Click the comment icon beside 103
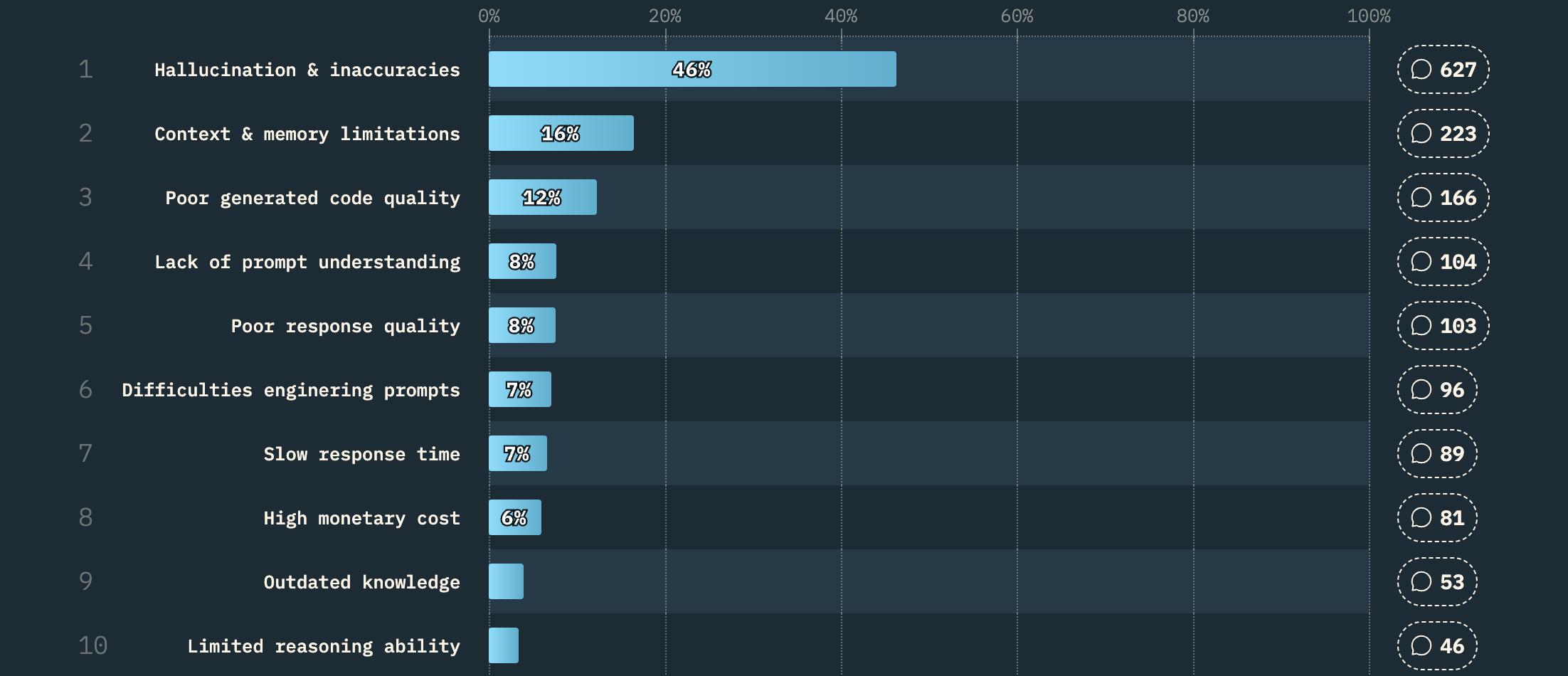 (1421, 325)
